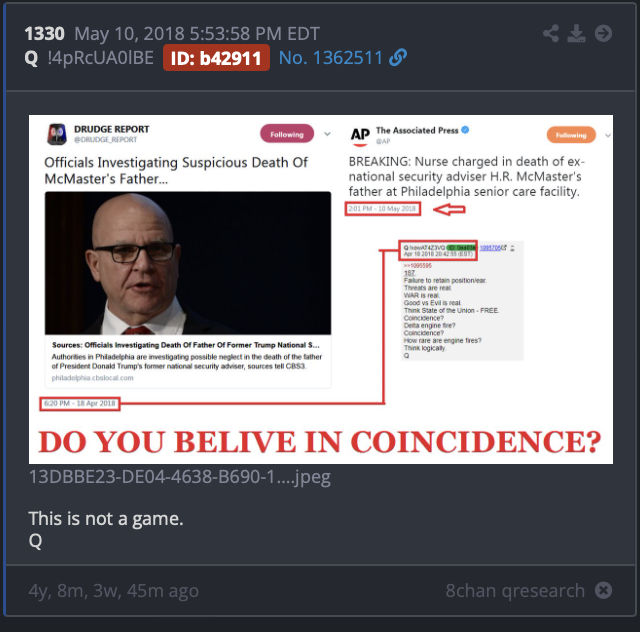Image resolution: width=640 pixels, height=632 pixels.
Task: Expand the chevron next to Drudge's Following button
Action: 327,134
